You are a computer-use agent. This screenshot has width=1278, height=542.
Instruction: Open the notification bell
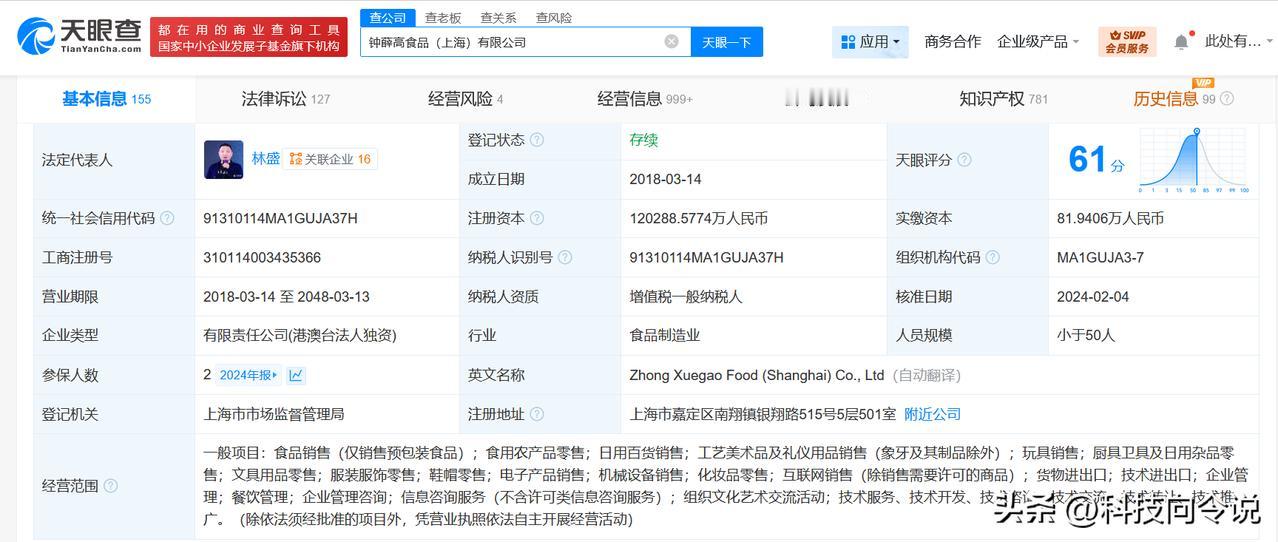click(x=1181, y=42)
